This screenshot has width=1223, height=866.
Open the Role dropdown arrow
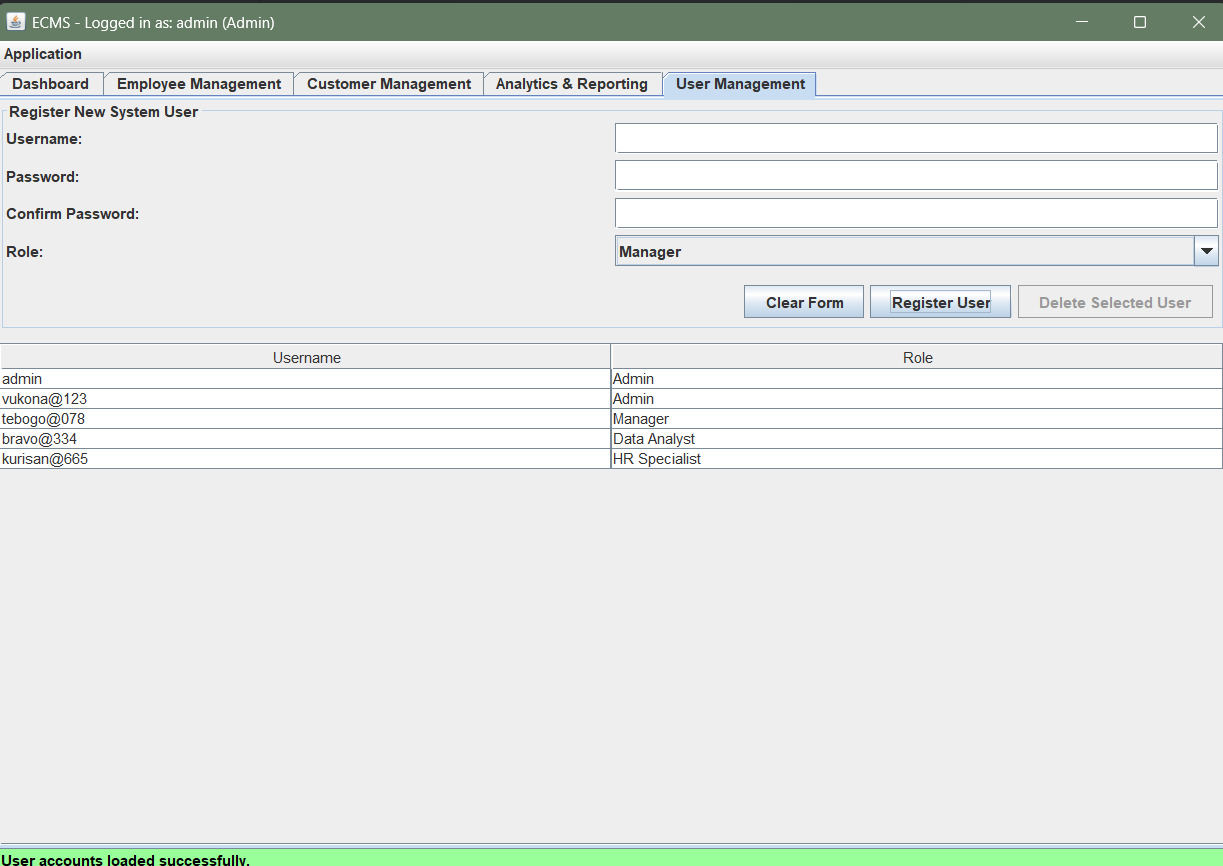pyautogui.click(x=1207, y=251)
